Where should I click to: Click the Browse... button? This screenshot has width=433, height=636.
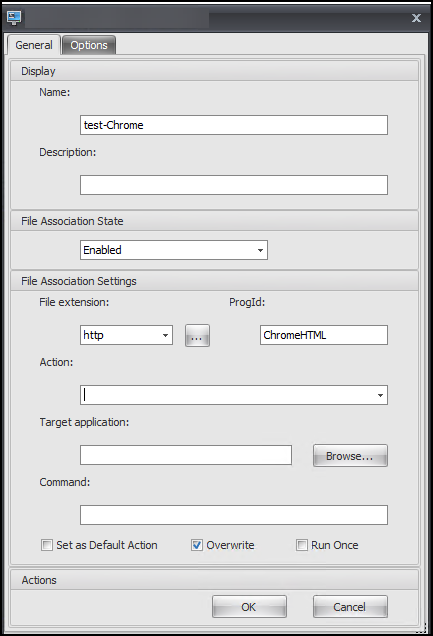350,456
